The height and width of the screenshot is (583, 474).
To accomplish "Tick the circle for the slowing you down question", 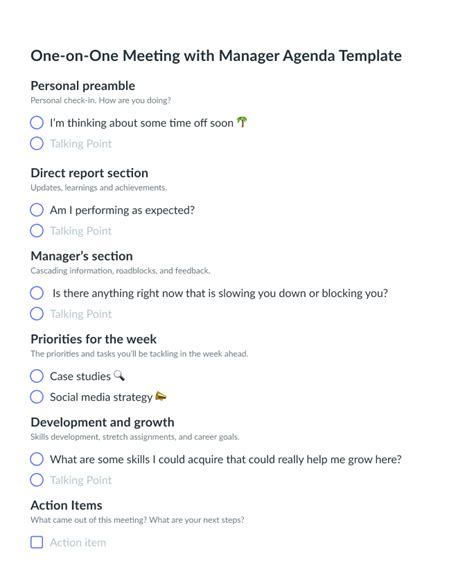I will (36, 293).
